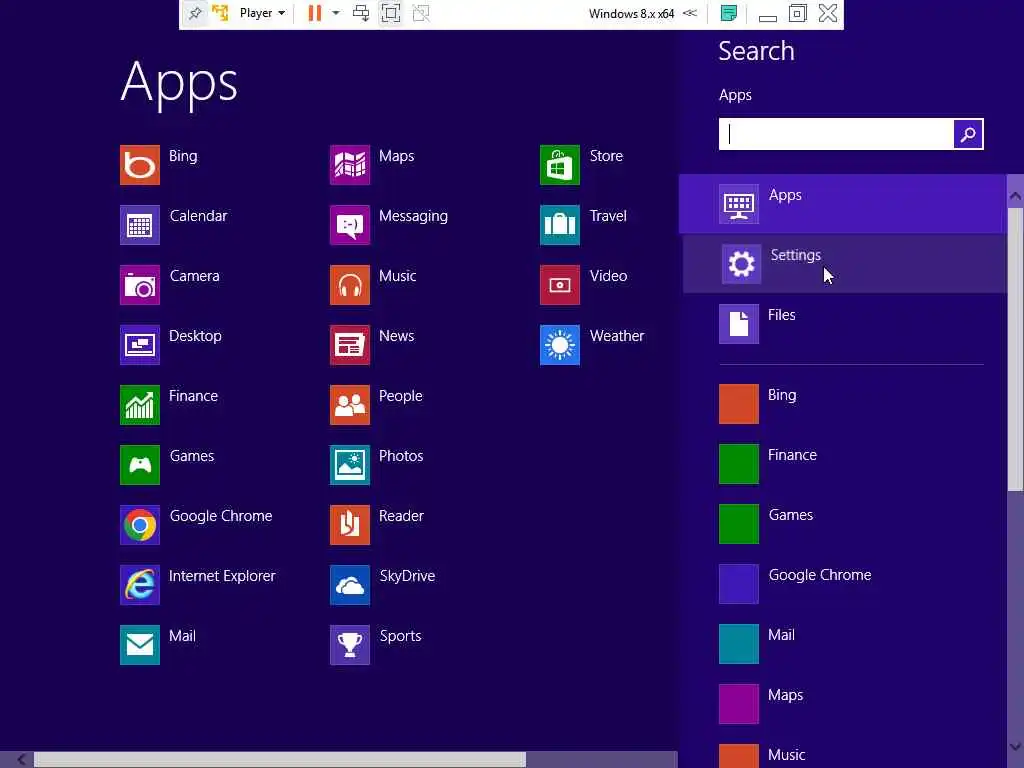Open the Finance app in Apps list
Viewport: 1024px width, 768px height.
click(x=169, y=405)
